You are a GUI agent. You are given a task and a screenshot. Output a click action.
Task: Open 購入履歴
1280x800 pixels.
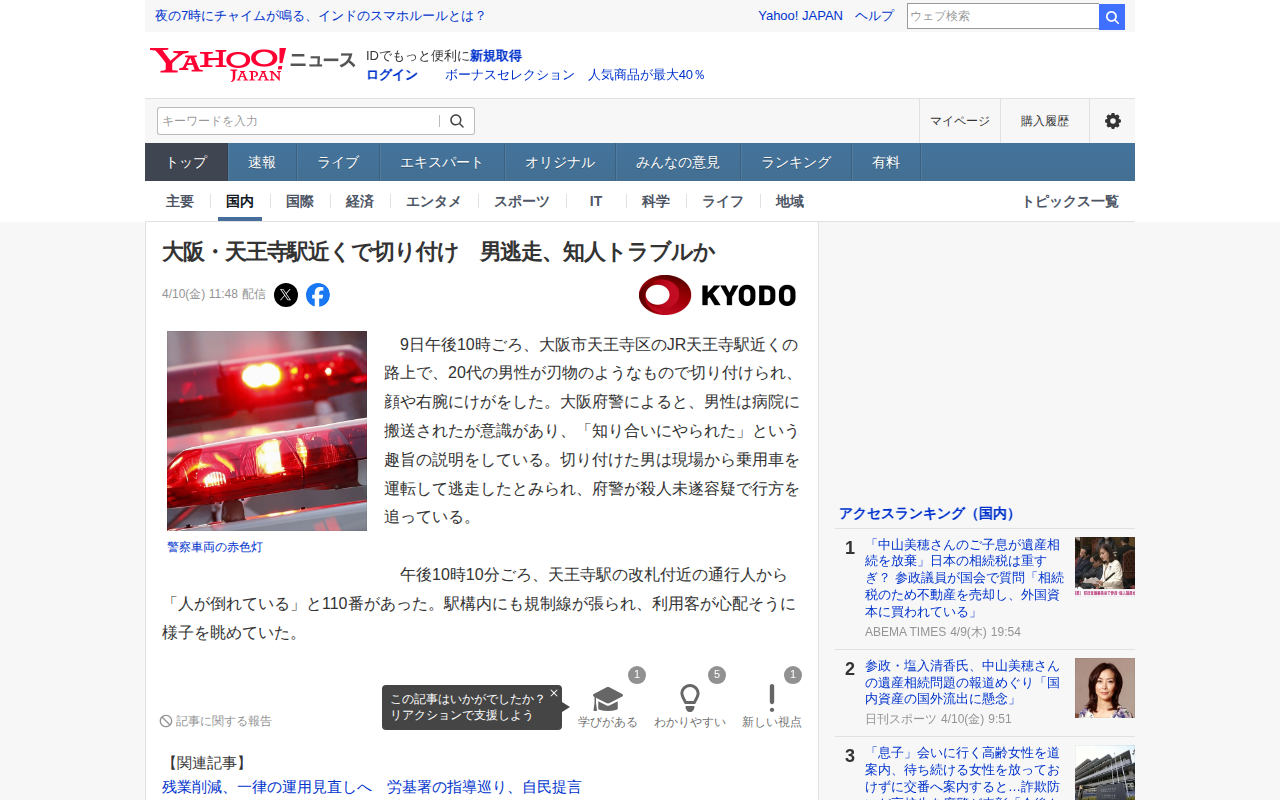tap(1045, 121)
